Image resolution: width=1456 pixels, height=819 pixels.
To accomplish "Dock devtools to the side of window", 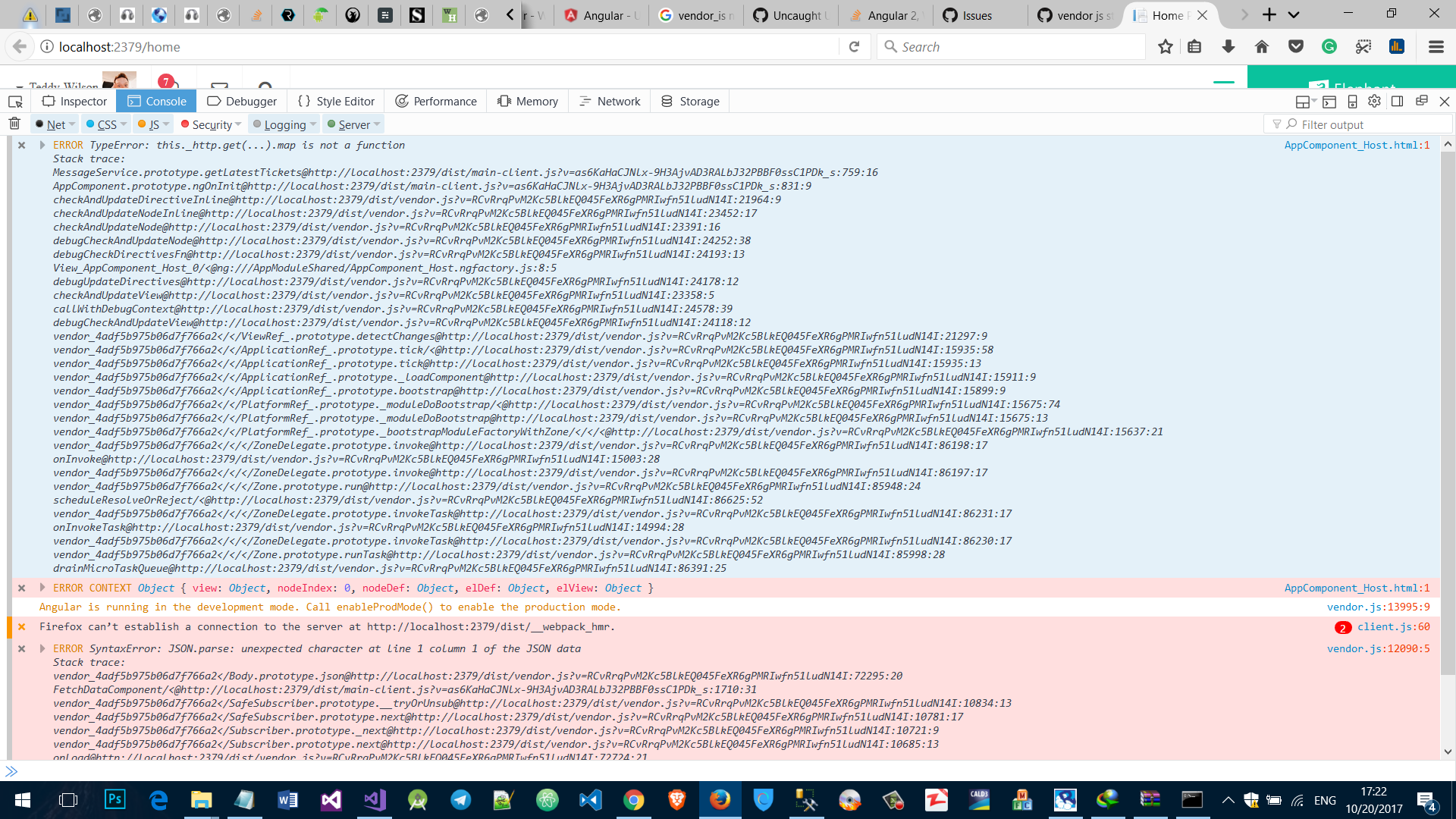I will 1397,102.
